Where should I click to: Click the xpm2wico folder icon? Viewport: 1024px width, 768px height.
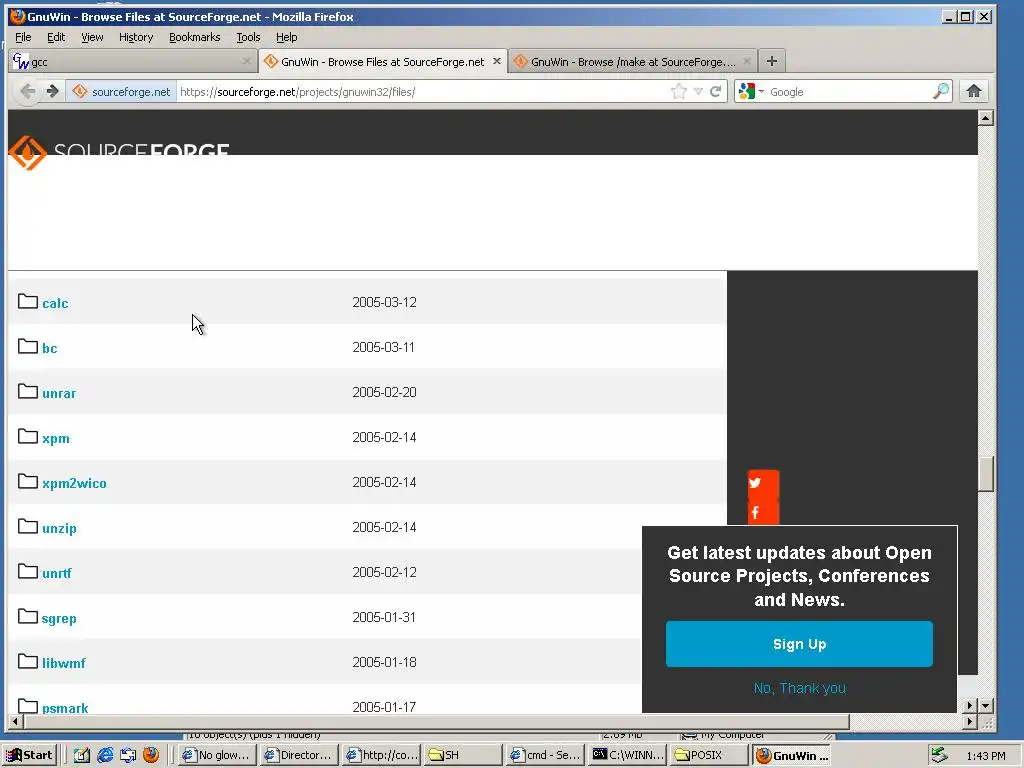[x=27, y=481]
